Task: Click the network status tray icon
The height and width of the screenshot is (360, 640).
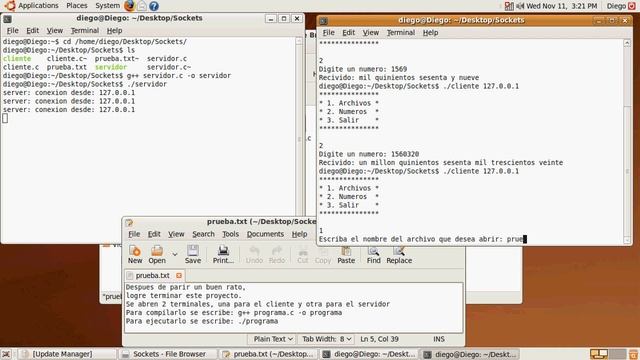Action: pos(509,6)
